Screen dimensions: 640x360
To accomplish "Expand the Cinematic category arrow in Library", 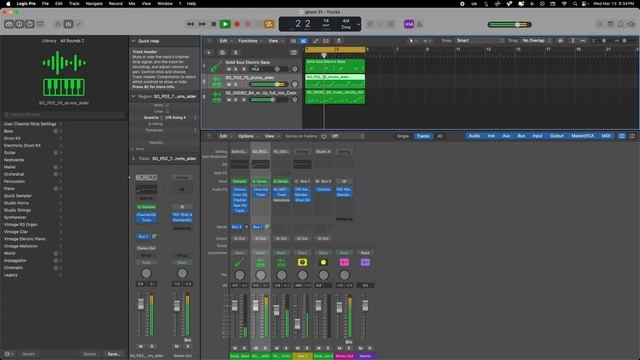I will click(61, 268).
